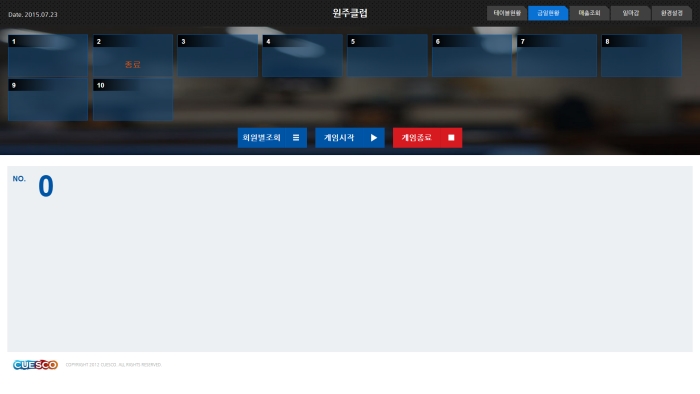This screenshot has width=700, height=394.
Task: Click the 회원별조회 button label
Action: (262, 138)
